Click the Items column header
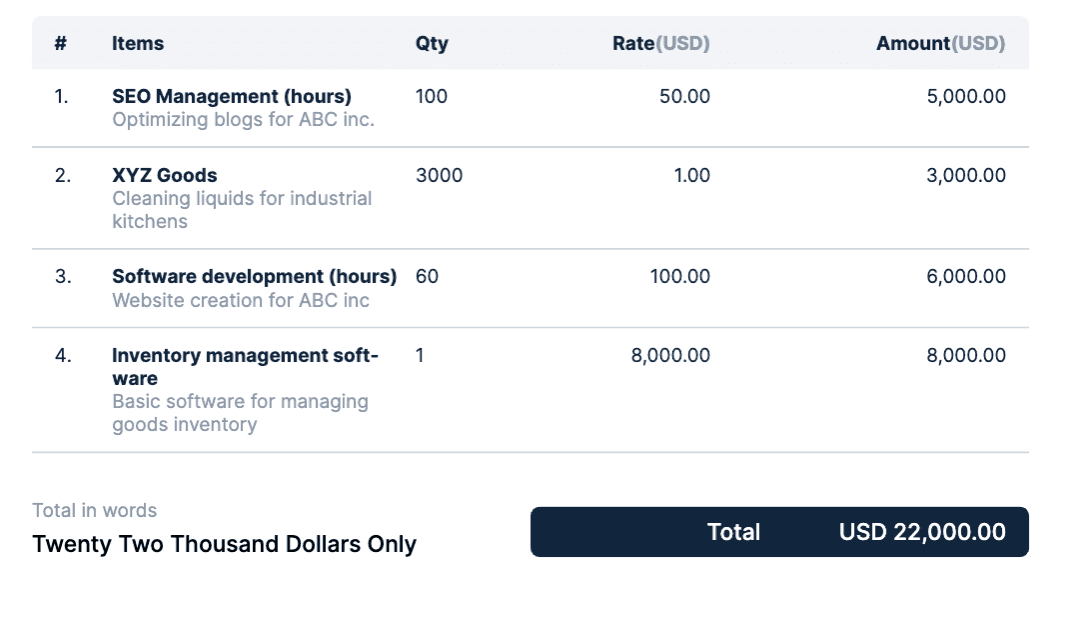 tap(138, 43)
